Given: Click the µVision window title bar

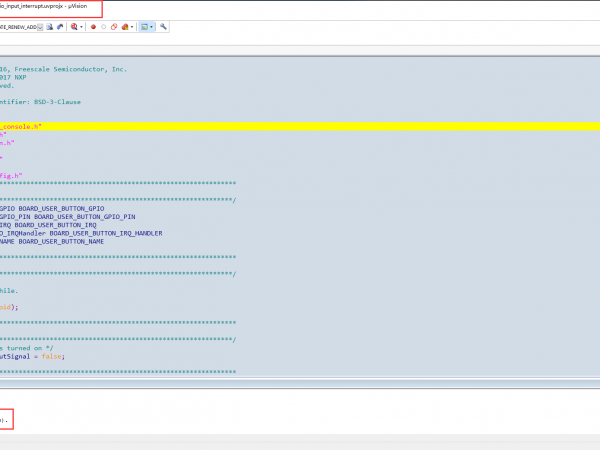Looking at the screenshot, I should point(300,7).
